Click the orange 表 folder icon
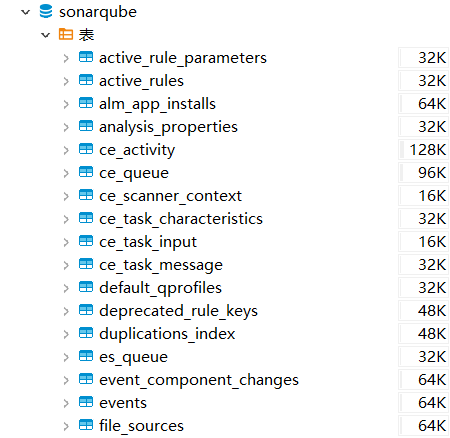Screen dimensions: 450x438 click(x=66, y=34)
